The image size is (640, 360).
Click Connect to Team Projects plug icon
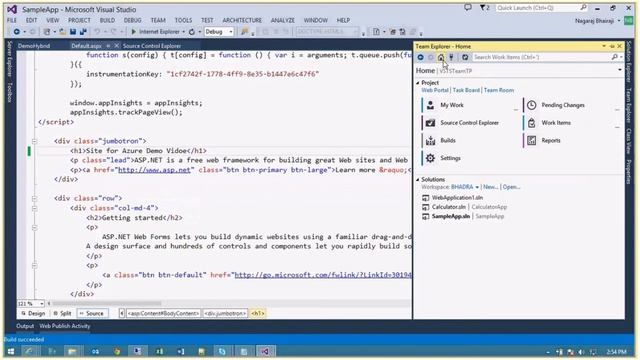click(451, 58)
